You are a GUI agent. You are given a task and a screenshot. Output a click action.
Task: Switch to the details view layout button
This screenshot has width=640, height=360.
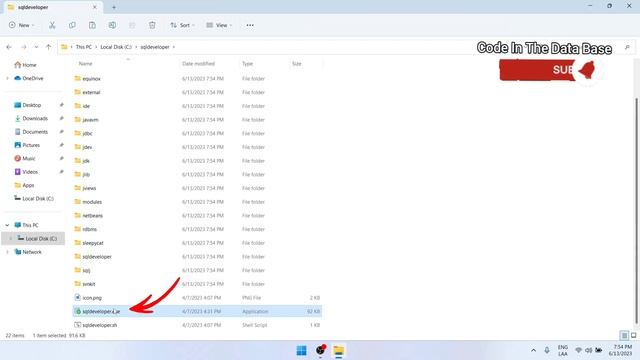[x=624, y=336]
